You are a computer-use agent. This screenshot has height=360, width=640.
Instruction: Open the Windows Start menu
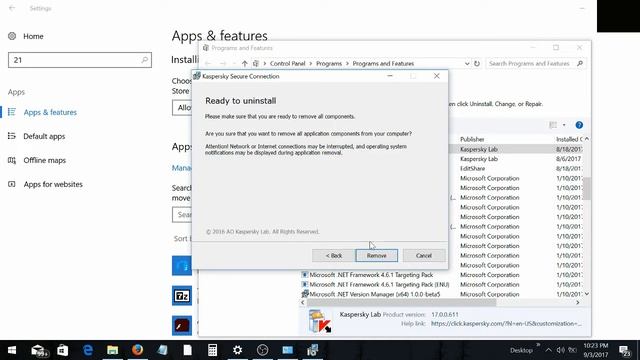point(12,350)
